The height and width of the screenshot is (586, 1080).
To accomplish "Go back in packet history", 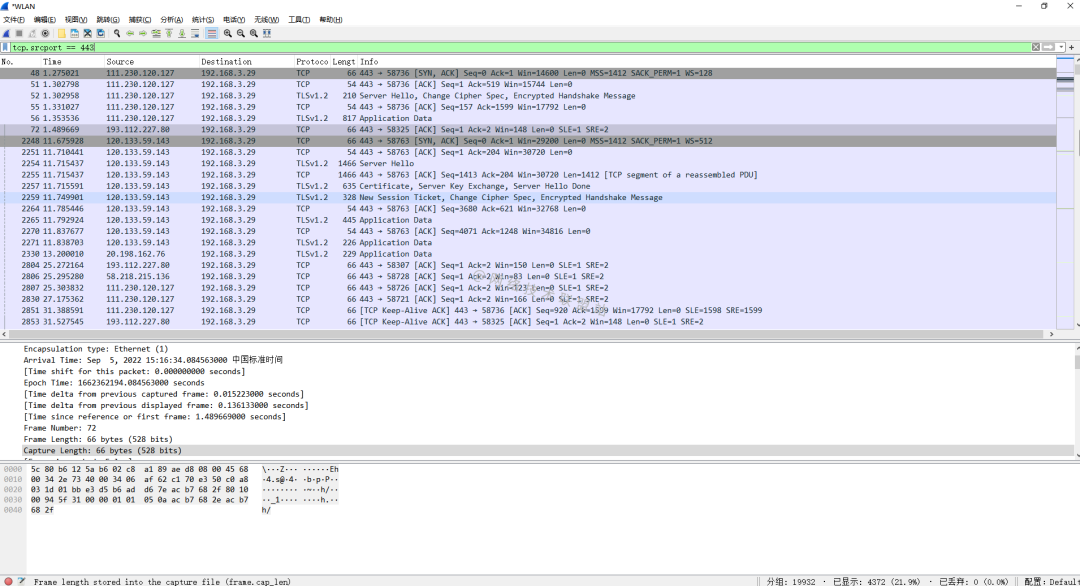I will (129, 33).
